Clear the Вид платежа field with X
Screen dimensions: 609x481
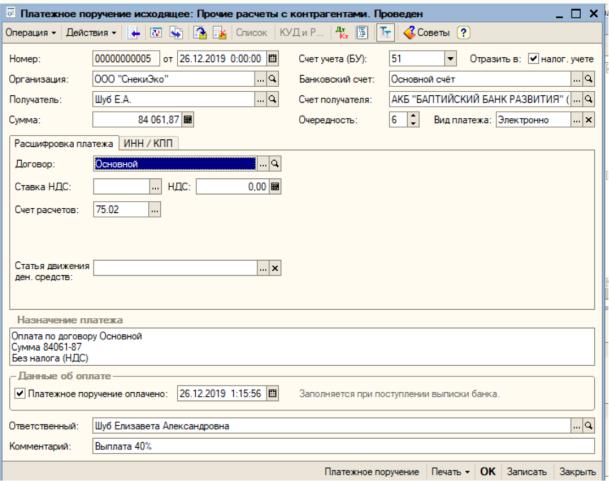[589, 120]
